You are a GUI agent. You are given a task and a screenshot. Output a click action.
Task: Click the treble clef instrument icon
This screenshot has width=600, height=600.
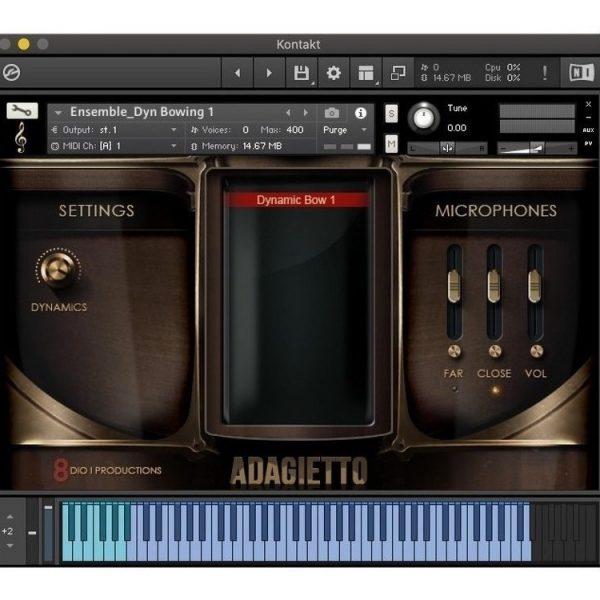tap(21, 137)
